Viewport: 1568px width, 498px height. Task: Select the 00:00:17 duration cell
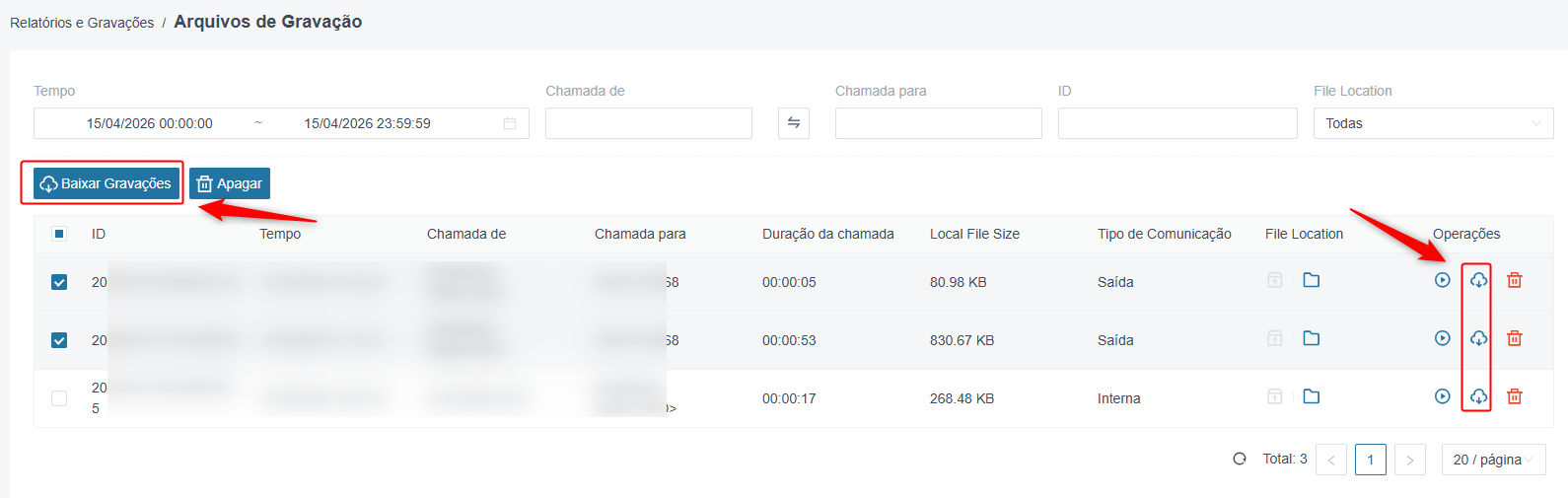(789, 398)
